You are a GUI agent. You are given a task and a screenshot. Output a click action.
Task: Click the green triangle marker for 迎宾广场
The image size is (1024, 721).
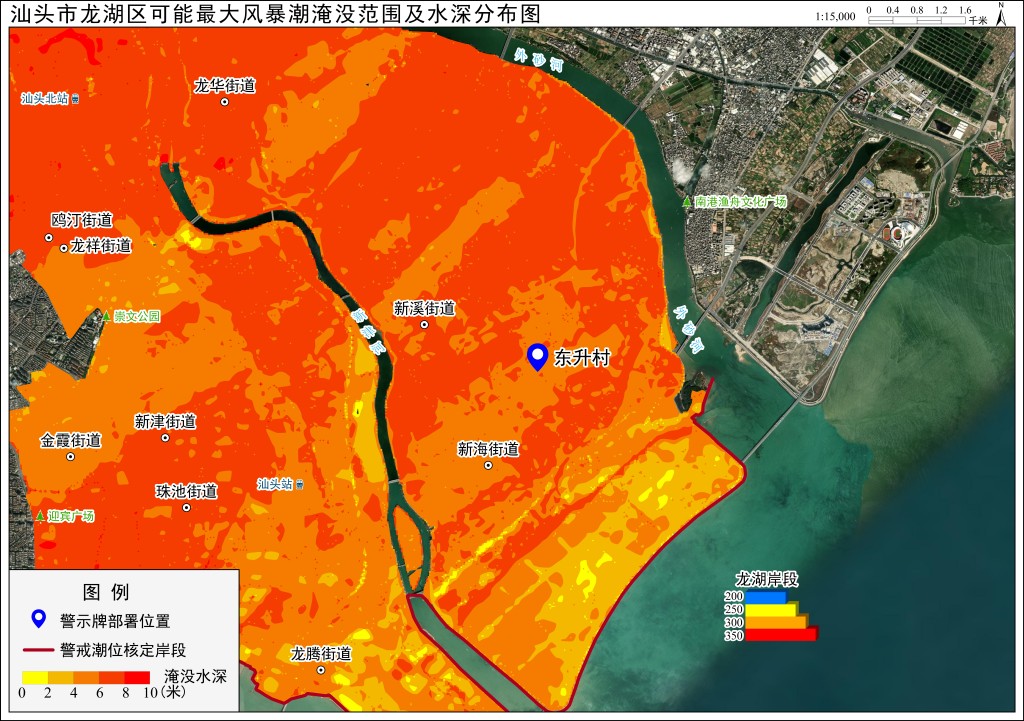coord(40,516)
